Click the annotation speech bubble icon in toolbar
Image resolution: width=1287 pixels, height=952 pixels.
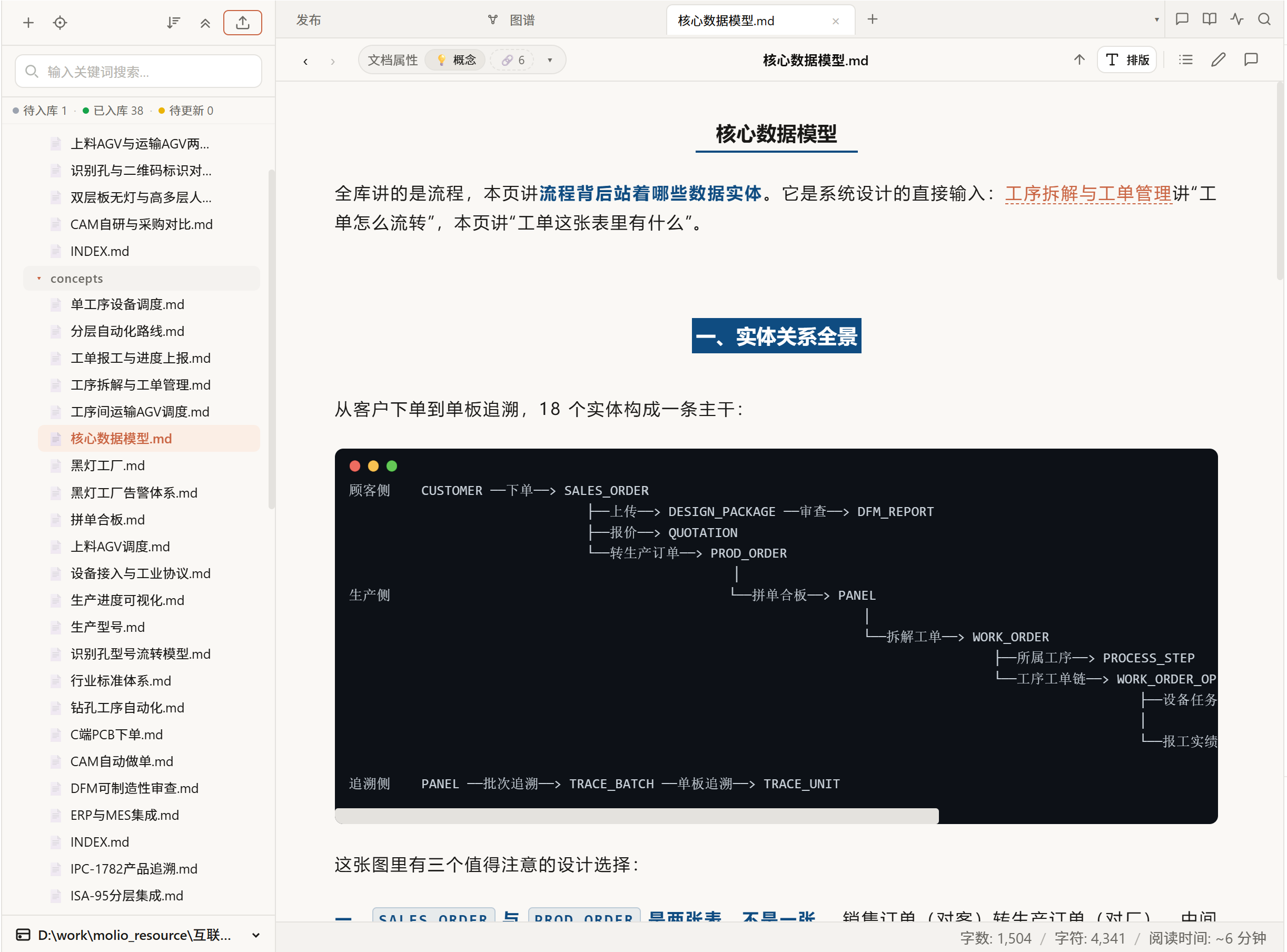tap(1251, 60)
